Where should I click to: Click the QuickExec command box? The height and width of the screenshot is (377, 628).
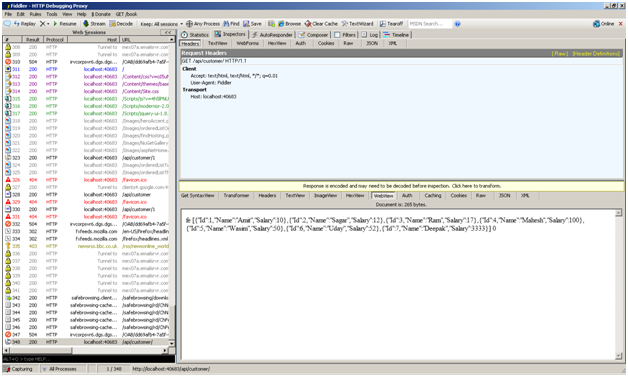(x=89, y=359)
